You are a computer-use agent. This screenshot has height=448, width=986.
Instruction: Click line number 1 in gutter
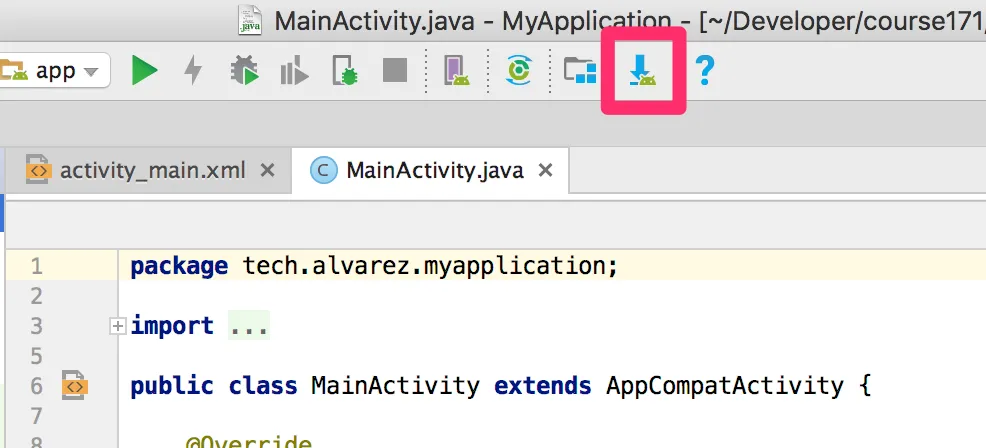pyautogui.click(x=36, y=266)
